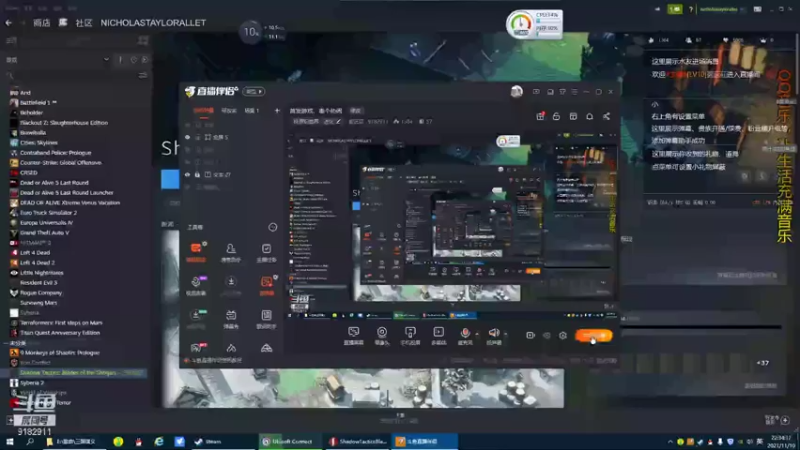Open the Steam 商店 store tab
Viewport: 800px width, 450px height.
[x=41, y=22]
